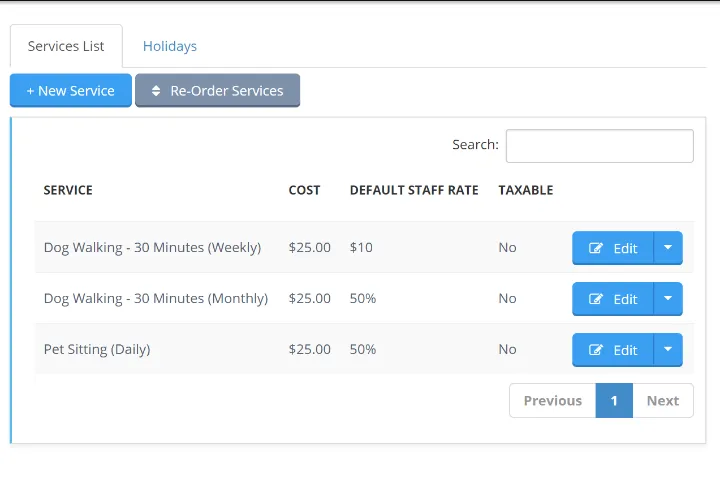Select the 'Pet Sitting (Daily)' service name
This screenshot has height=479, width=720.
[x=97, y=349]
